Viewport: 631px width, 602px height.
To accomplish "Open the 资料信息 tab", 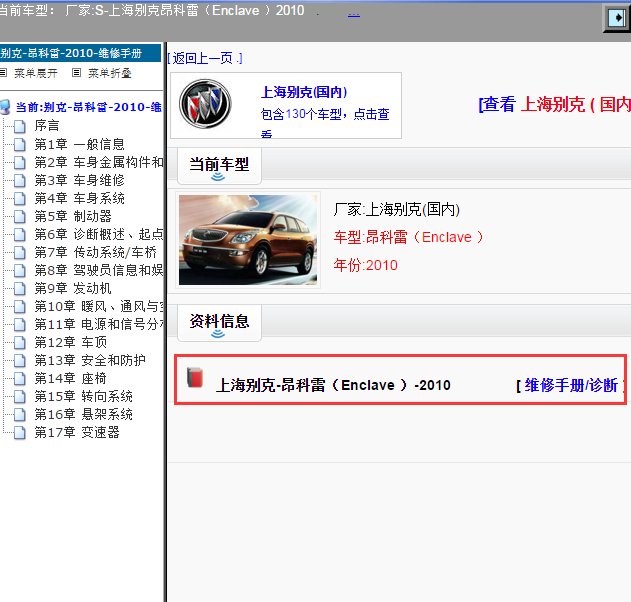I will [219, 323].
